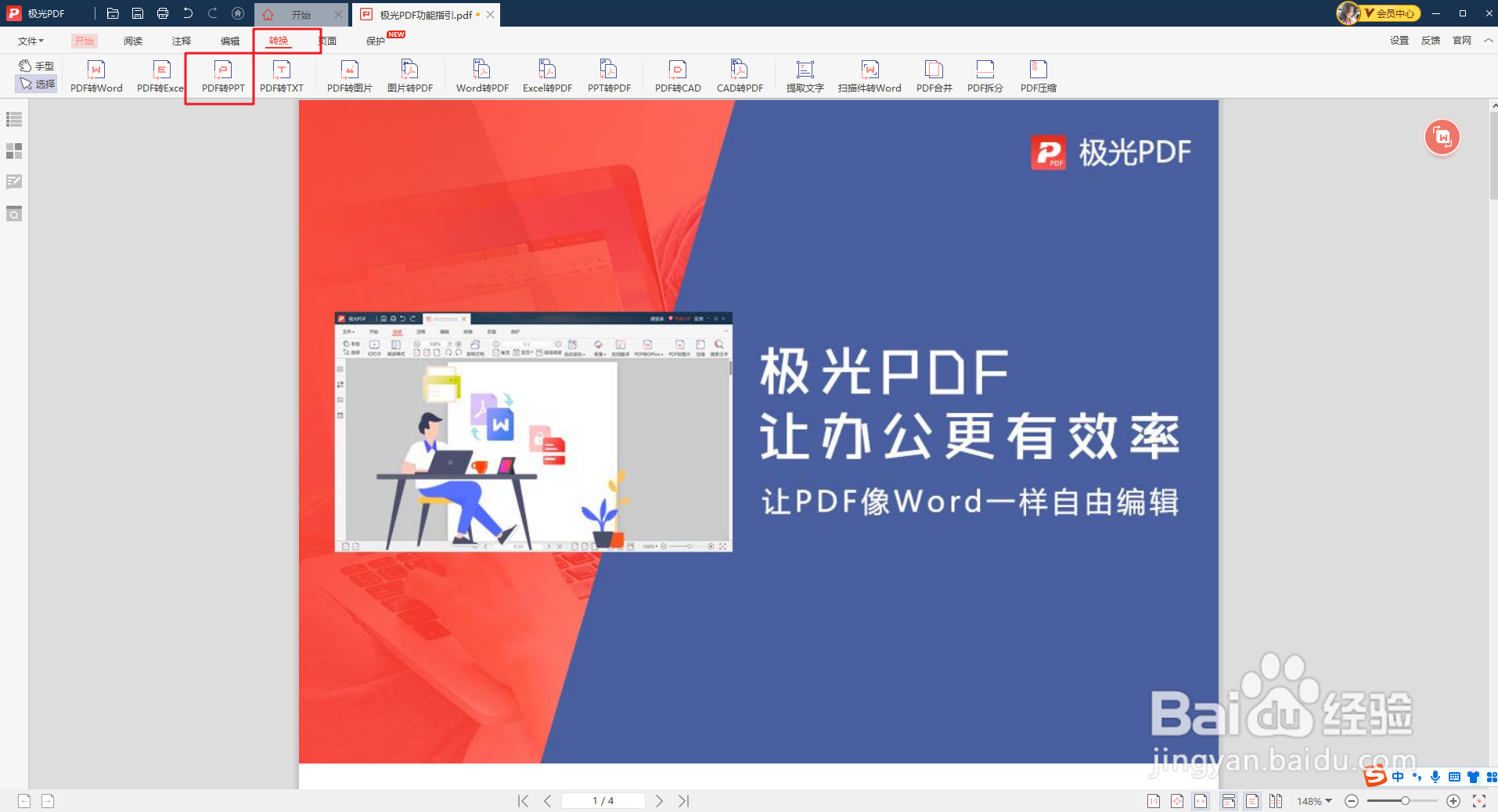Toggle two-page facing view

point(1276,801)
